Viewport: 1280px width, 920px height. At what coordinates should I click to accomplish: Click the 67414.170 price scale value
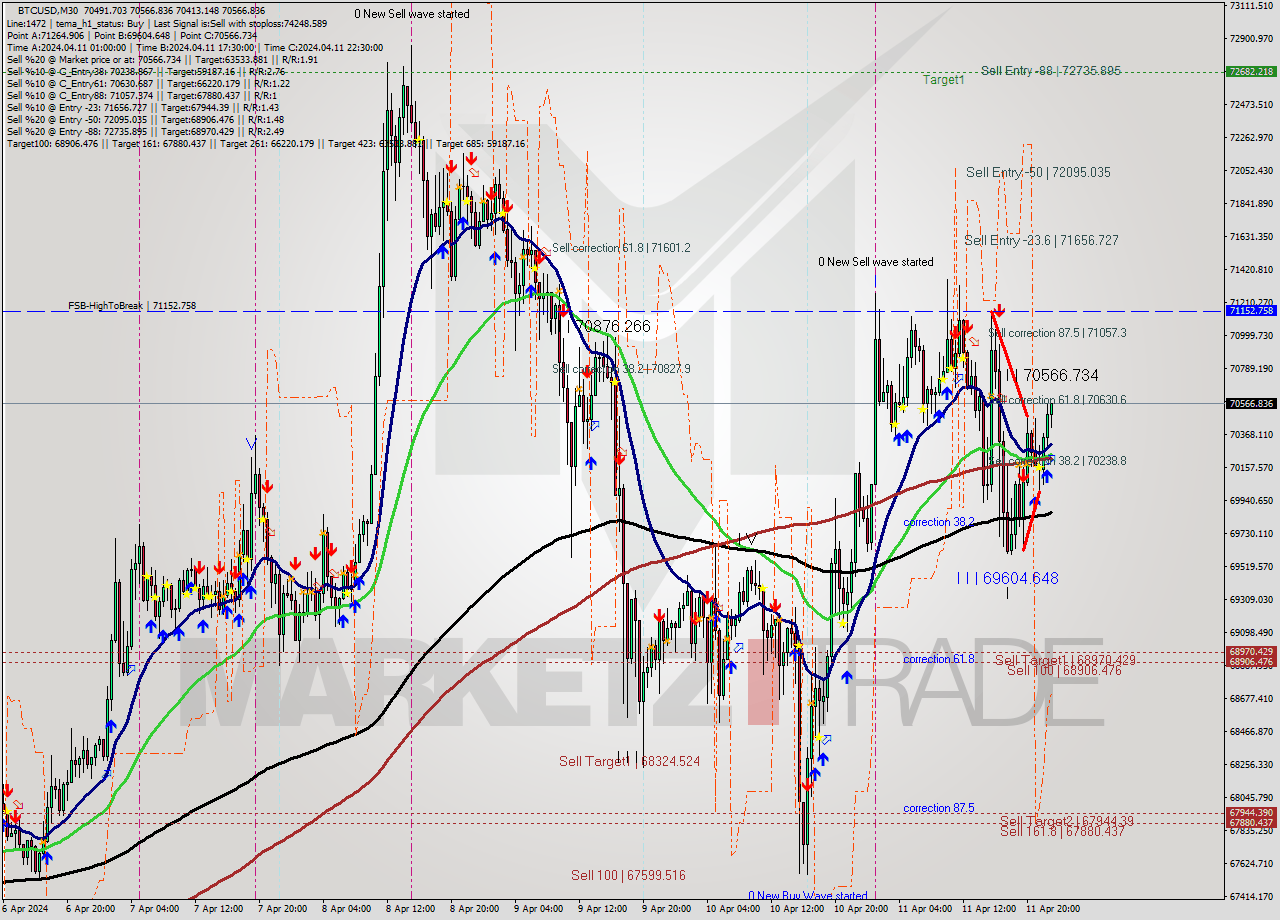pos(1251,896)
